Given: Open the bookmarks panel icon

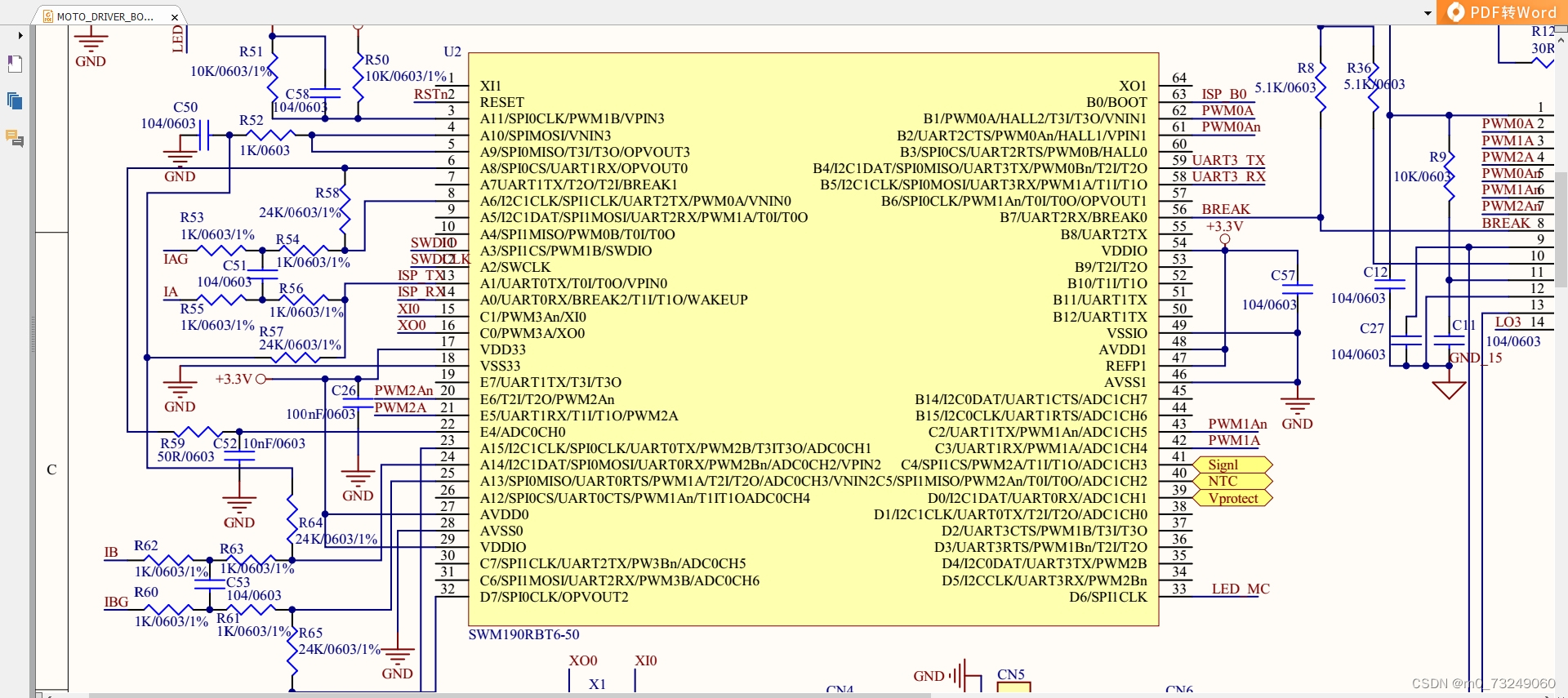Looking at the screenshot, I should 15,64.
